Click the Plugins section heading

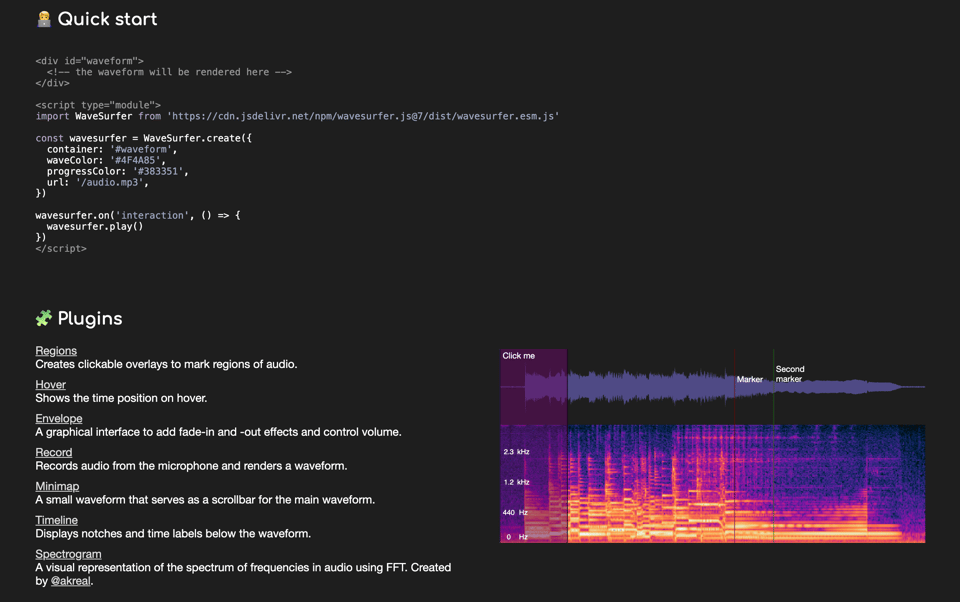coord(90,318)
